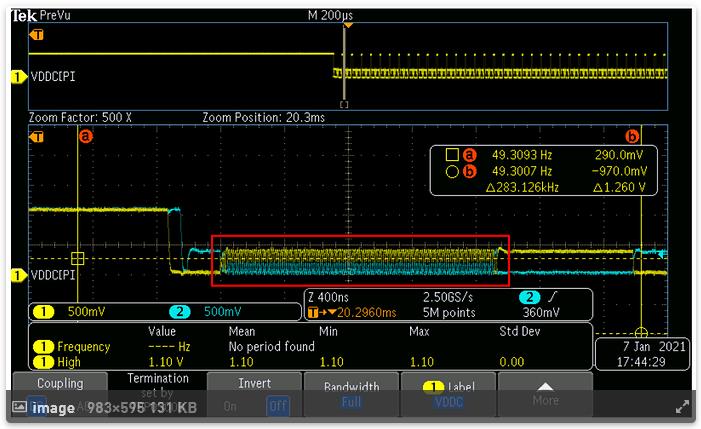Click the Zoom Factor: 500 X text

point(80,118)
